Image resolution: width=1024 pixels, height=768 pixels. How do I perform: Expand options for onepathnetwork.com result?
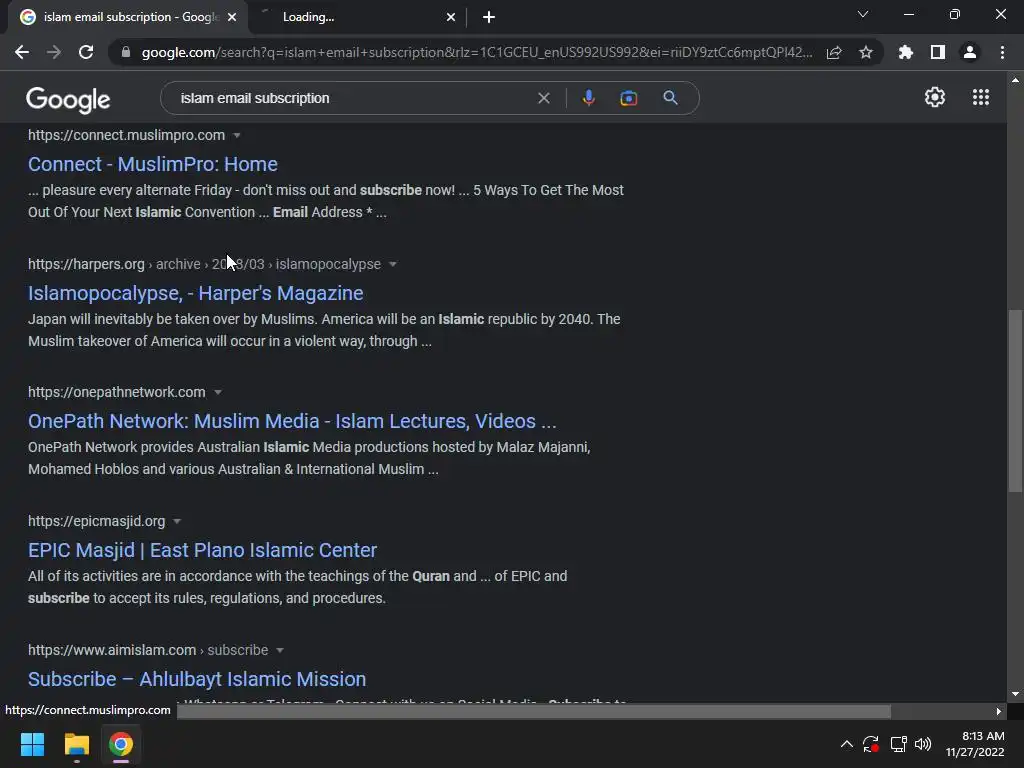(x=218, y=392)
